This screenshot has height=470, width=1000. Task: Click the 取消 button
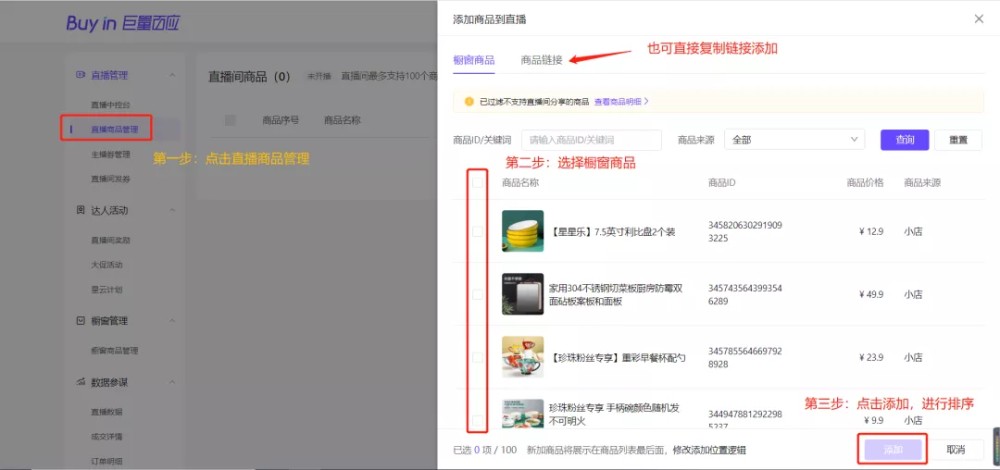click(955, 450)
